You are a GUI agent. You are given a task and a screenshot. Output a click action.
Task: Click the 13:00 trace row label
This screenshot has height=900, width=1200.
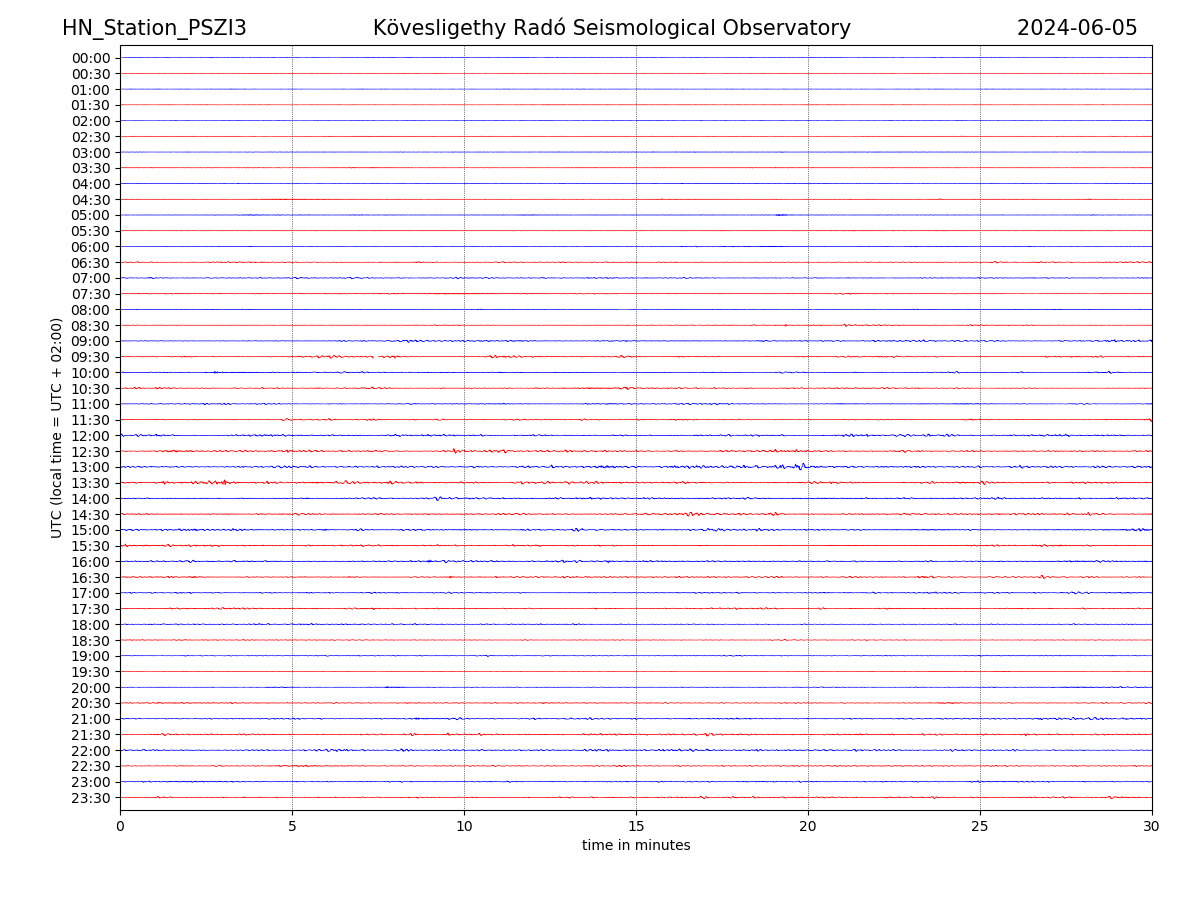tap(90, 467)
